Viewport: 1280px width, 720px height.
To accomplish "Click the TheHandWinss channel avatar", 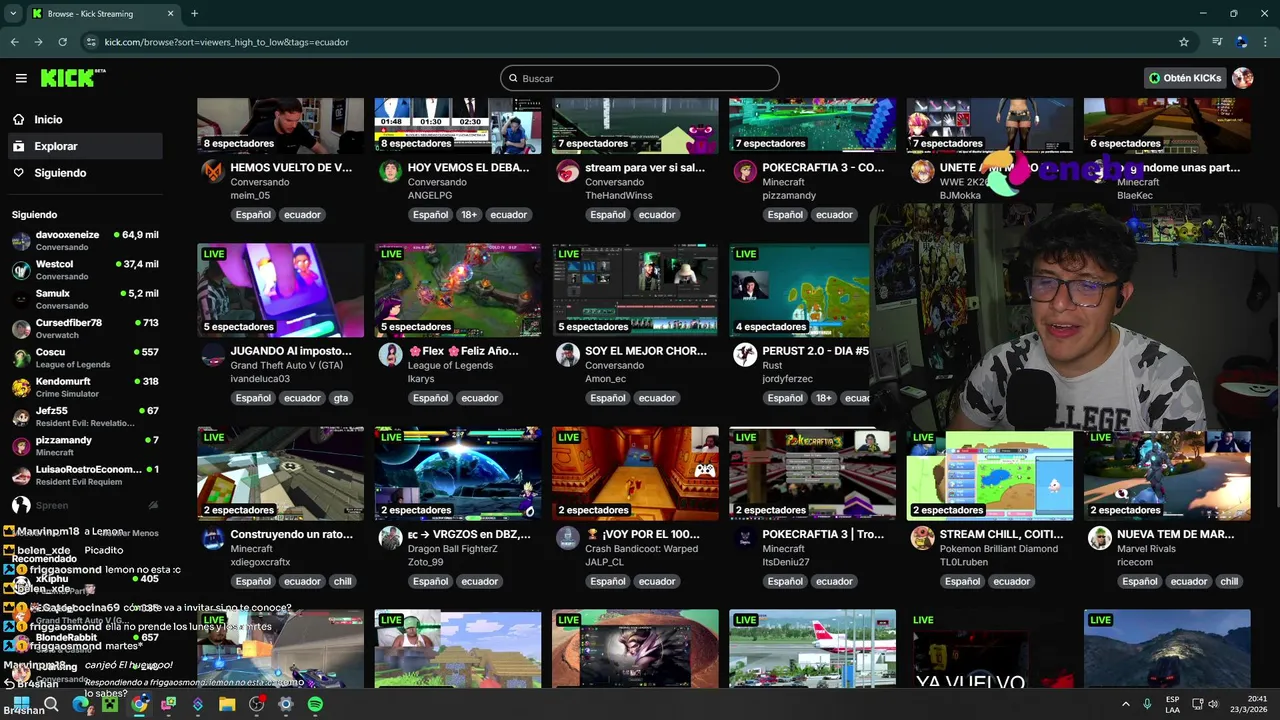I will pos(568,171).
